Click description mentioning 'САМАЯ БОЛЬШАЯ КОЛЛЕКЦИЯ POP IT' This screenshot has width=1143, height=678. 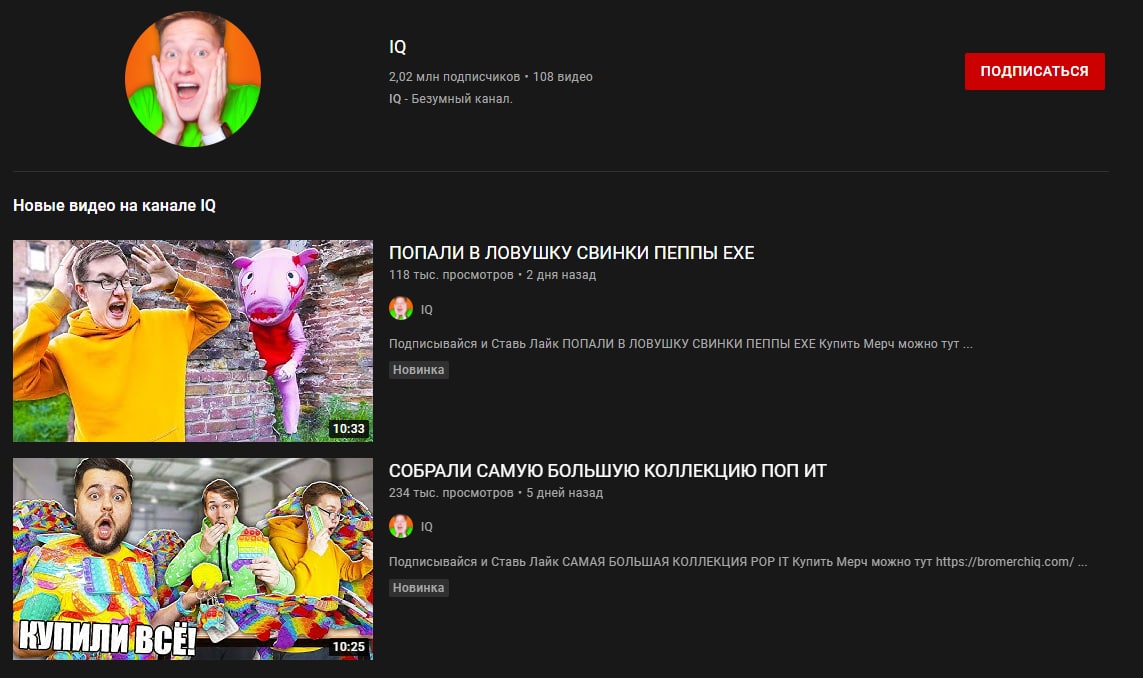(x=738, y=561)
